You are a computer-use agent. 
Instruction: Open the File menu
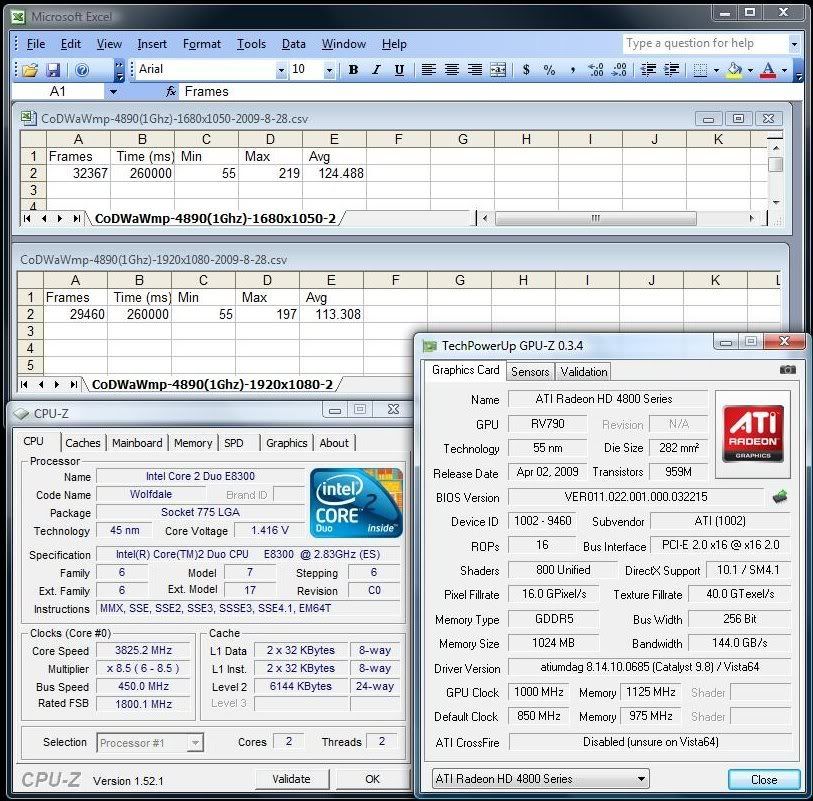click(x=36, y=44)
